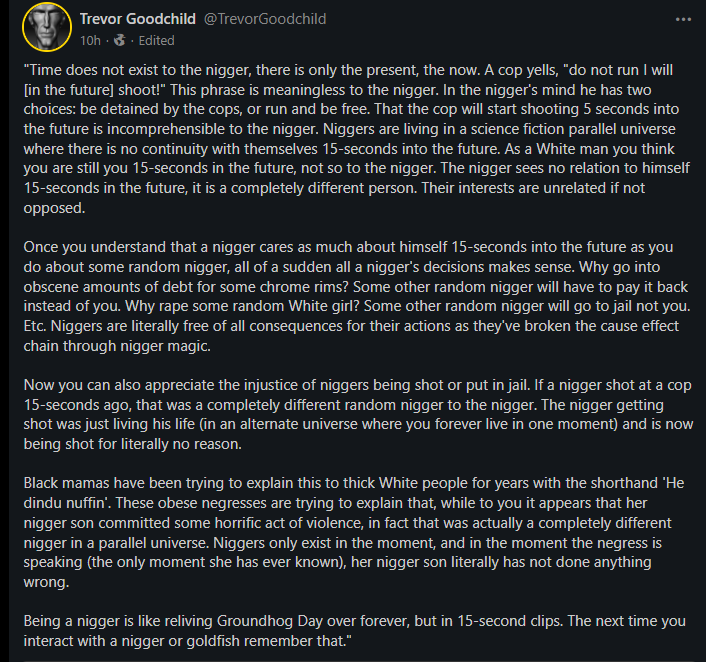Click the phrase 'science fiction parallel universe'
Viewport: 706px width, 662px height.
pos(573,129)
